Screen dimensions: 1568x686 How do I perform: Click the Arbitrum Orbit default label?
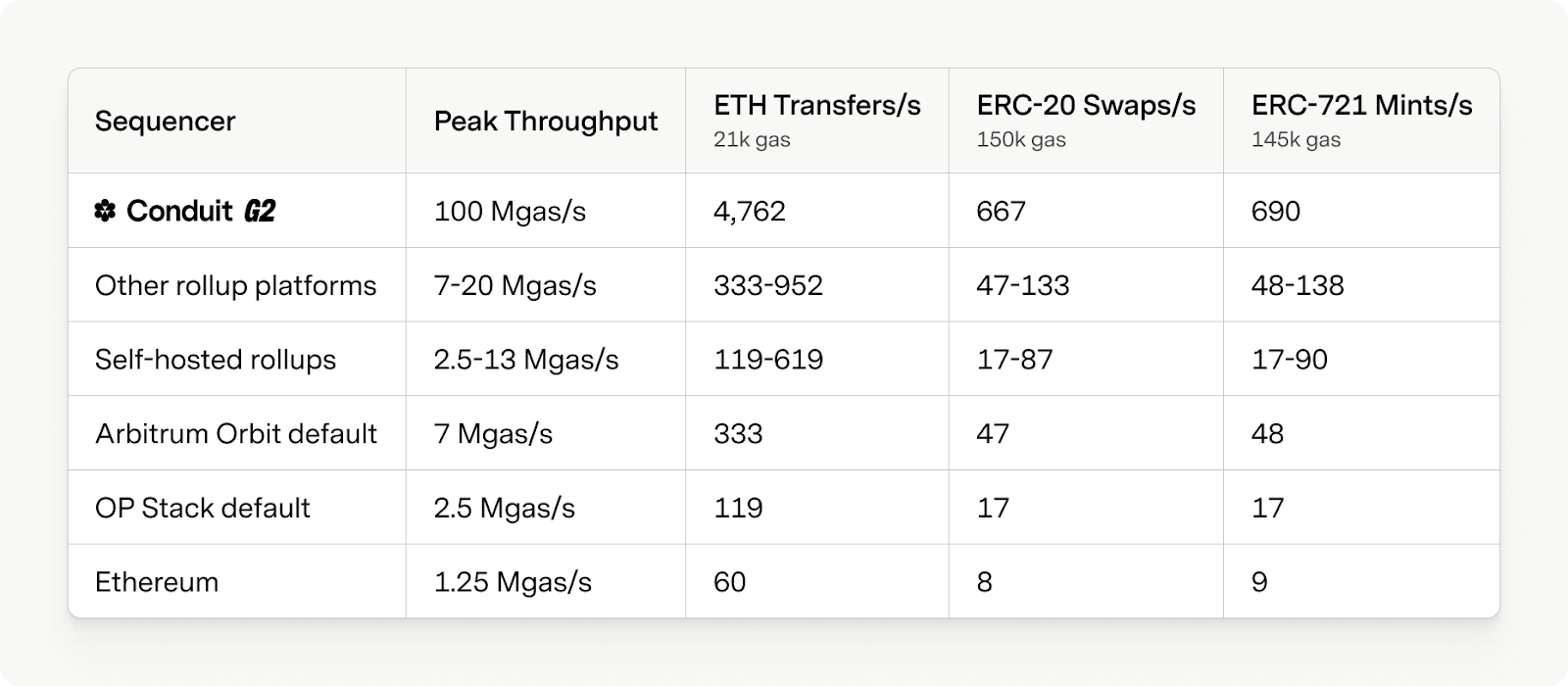click(x=235, y=433)
